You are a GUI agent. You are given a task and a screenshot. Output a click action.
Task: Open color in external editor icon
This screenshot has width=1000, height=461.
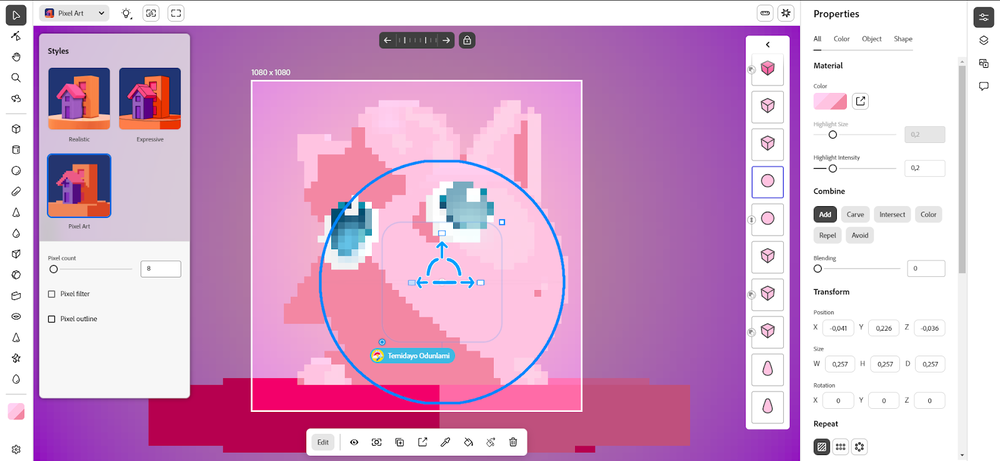tap(860, 101)
